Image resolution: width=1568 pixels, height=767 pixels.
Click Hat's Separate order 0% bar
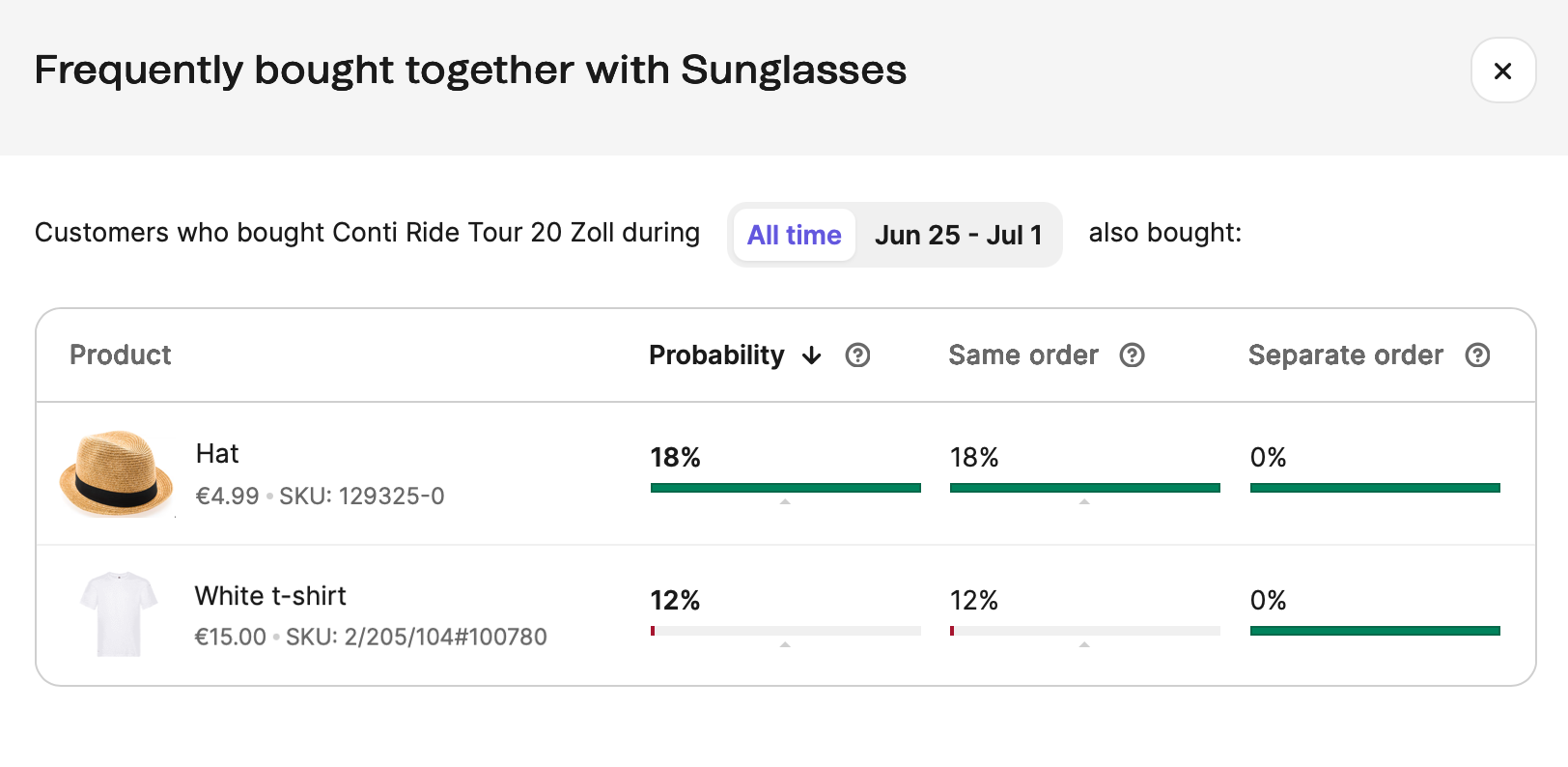(x=1374, y=488)
